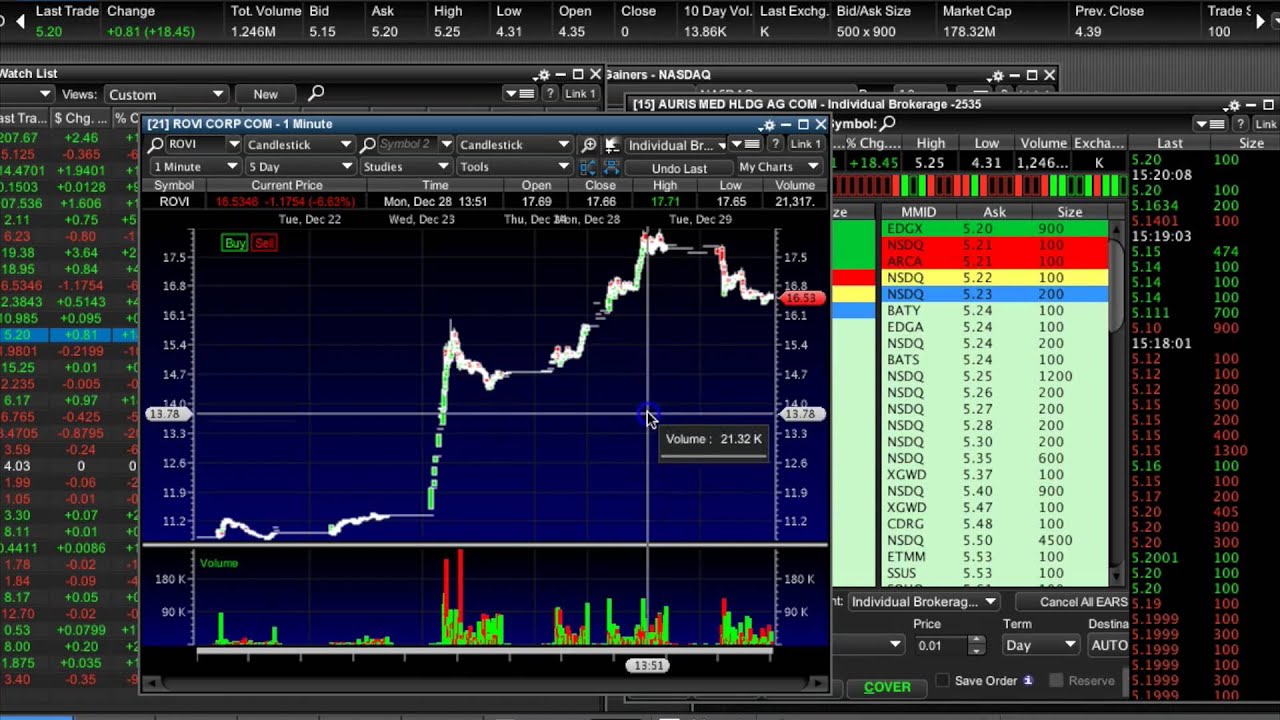Click Save Order info icon
Viewport: 1280px width, 720px height.
(1027, 681)
